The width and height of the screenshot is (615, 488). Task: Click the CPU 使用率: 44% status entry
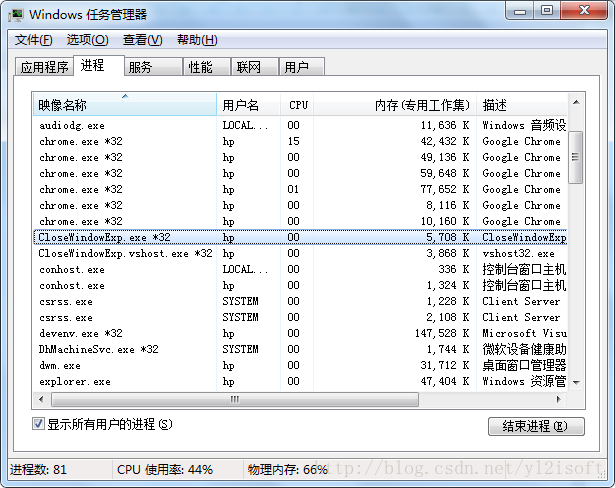[x=165, y=470]
